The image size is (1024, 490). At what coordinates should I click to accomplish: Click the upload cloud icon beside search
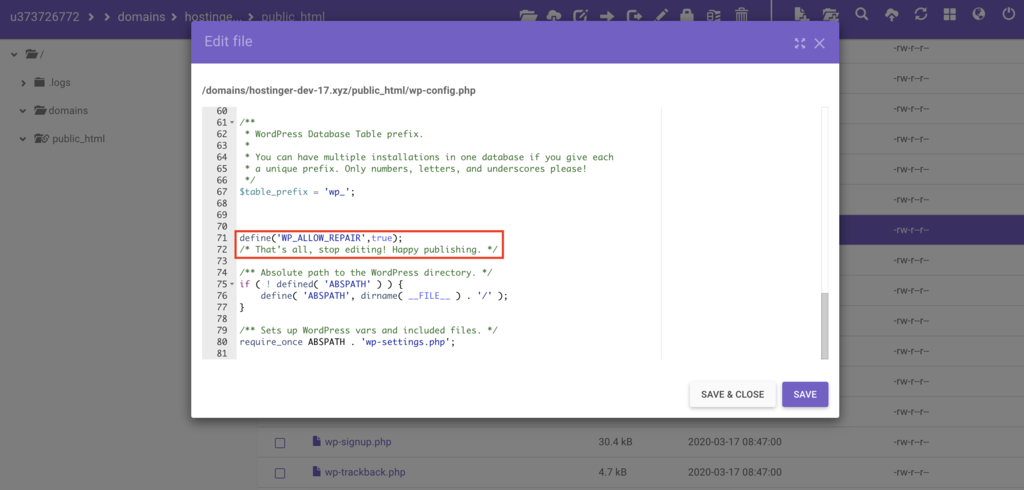tap(891, 15)
